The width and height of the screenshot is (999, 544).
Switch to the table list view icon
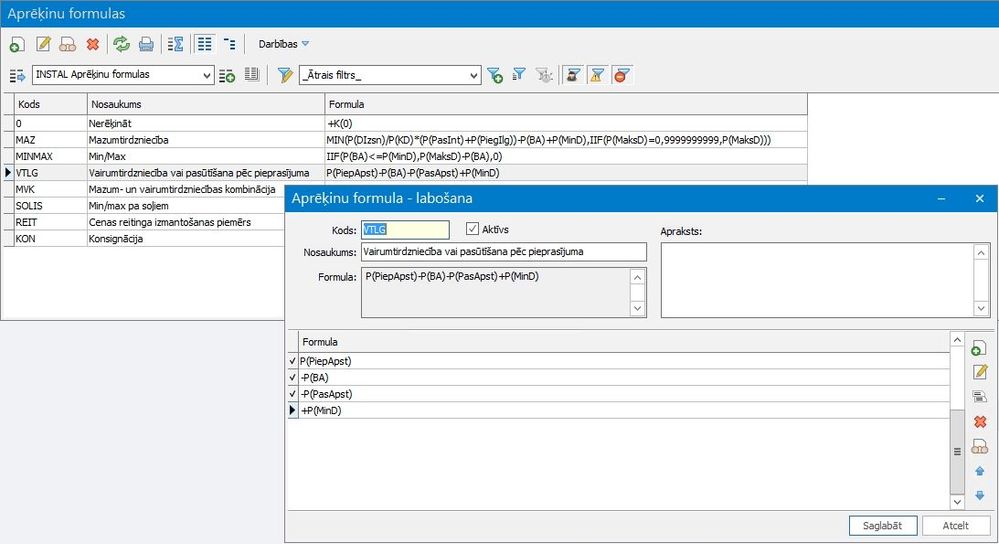[x=205, y=44]
